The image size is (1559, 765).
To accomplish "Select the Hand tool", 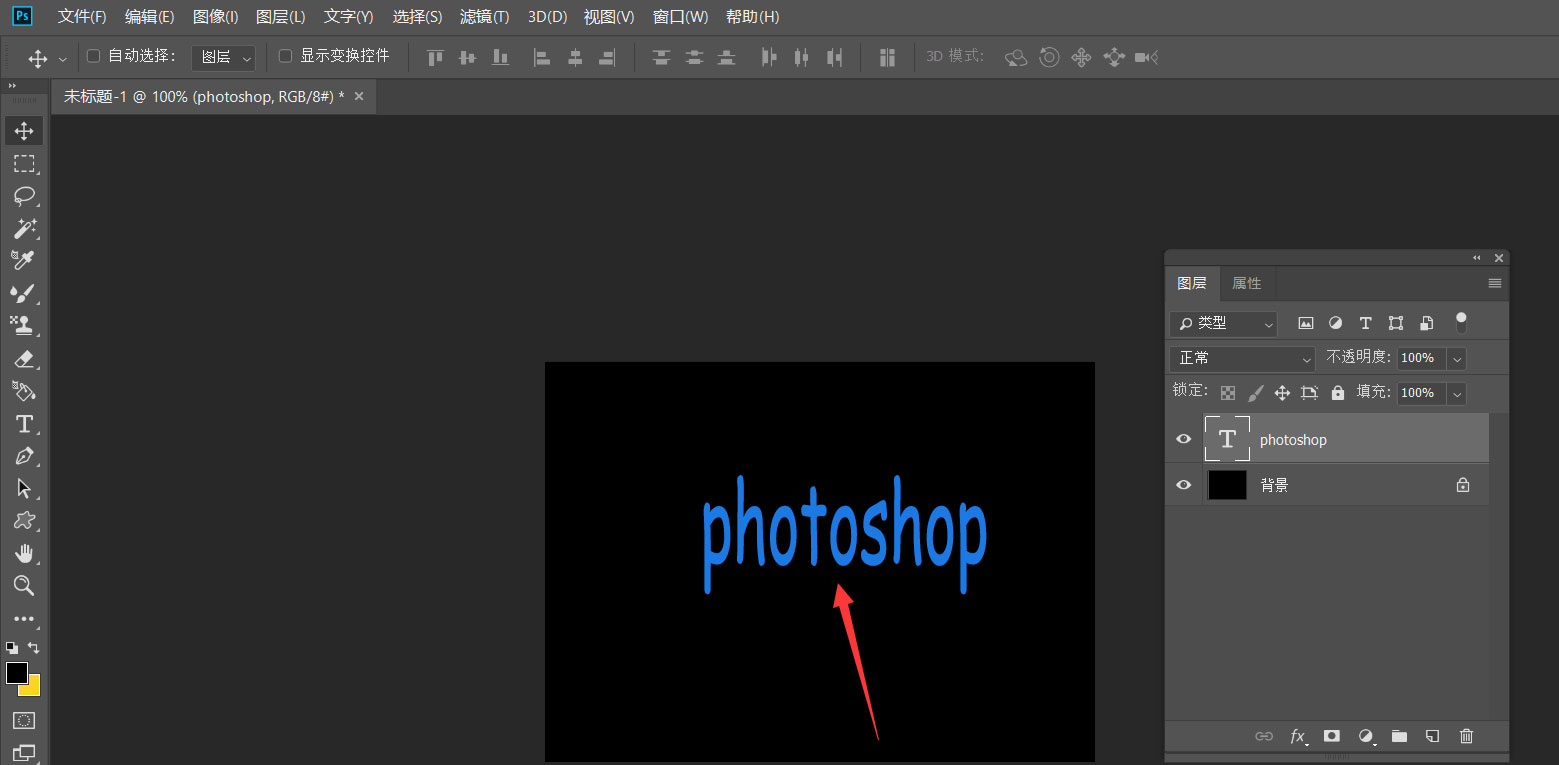I will pyautogui.click(x=24, y=554).
